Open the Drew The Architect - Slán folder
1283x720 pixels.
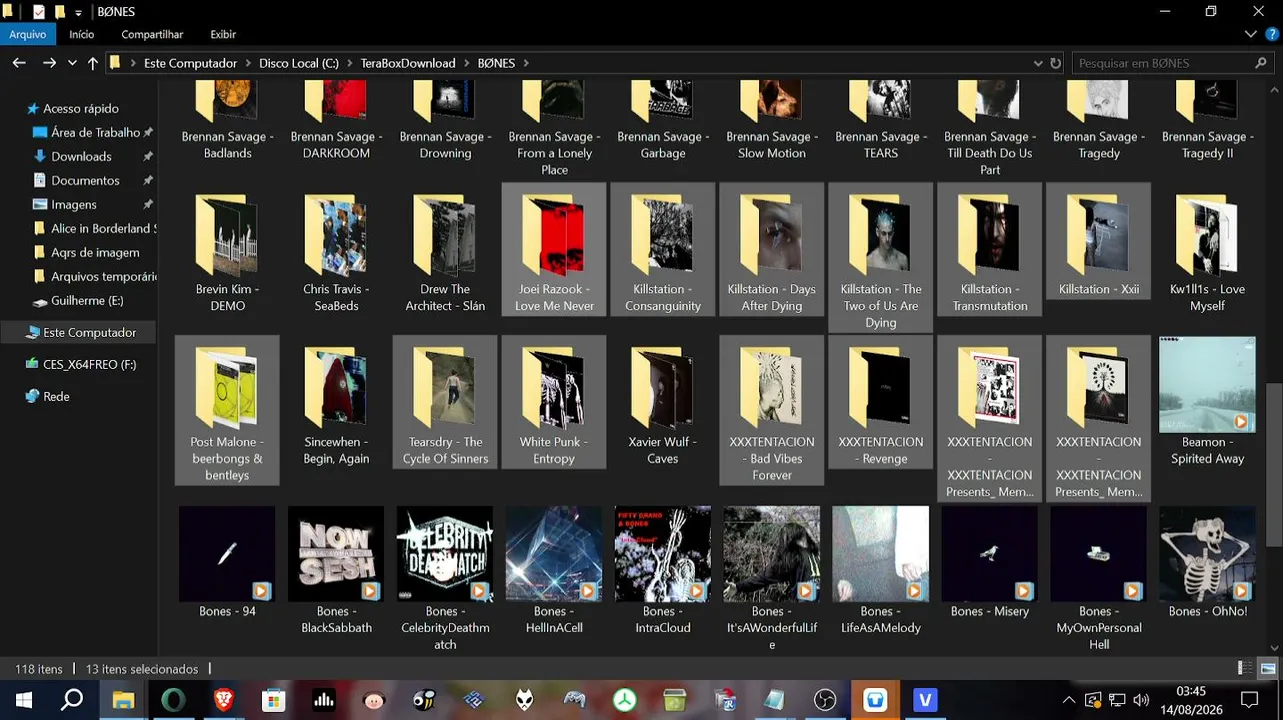point(445,248)
